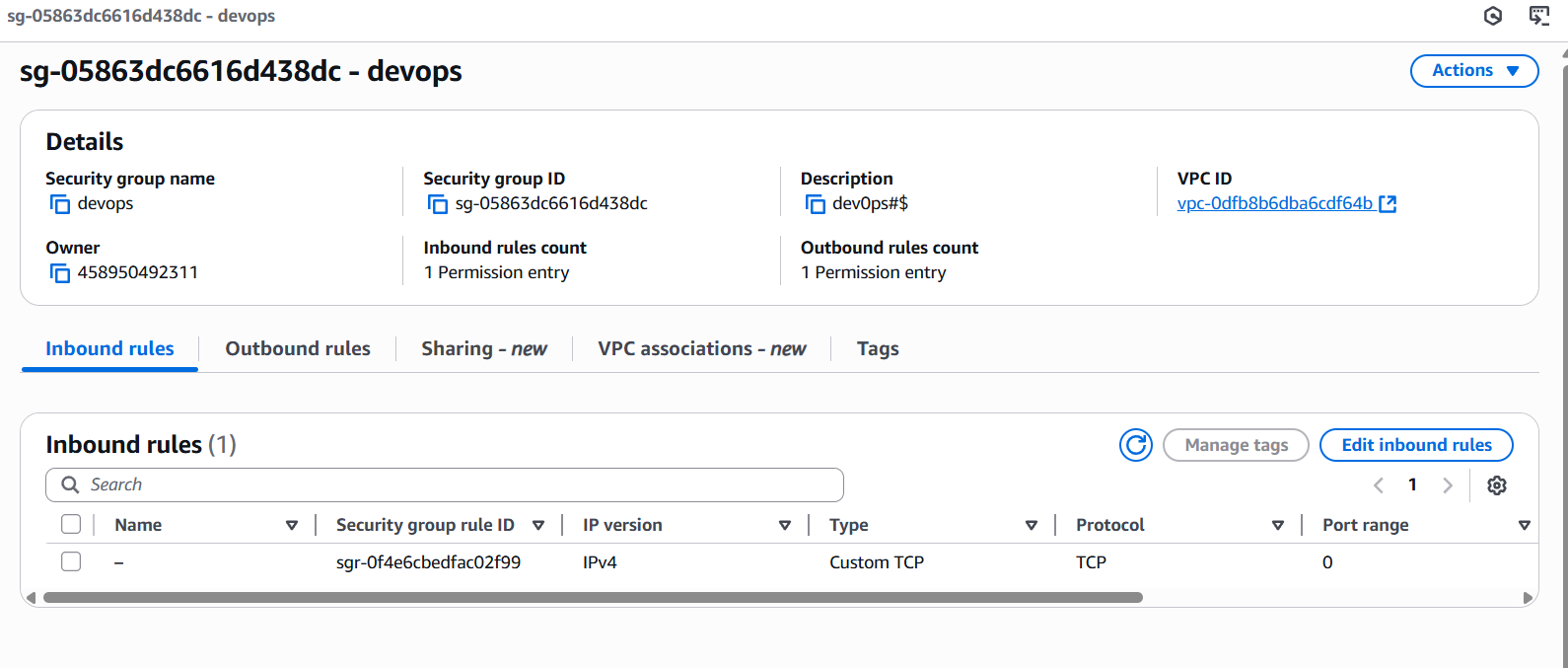Click the Custom TCP type cell
1568x668 pixels.
tap(877, 562)
